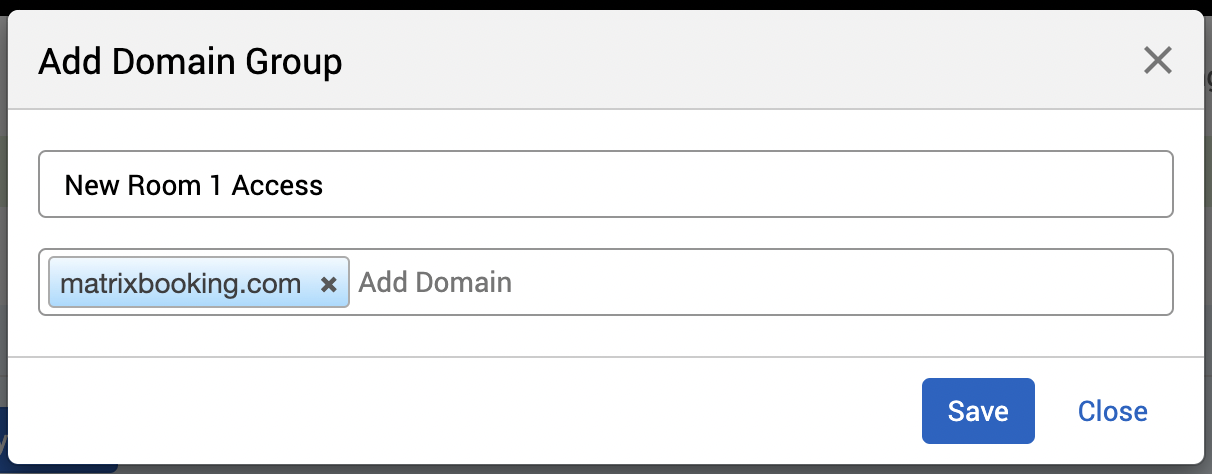1212x474 pixels.
Task: Place cursor after the word Access
Action: (325, 185)
